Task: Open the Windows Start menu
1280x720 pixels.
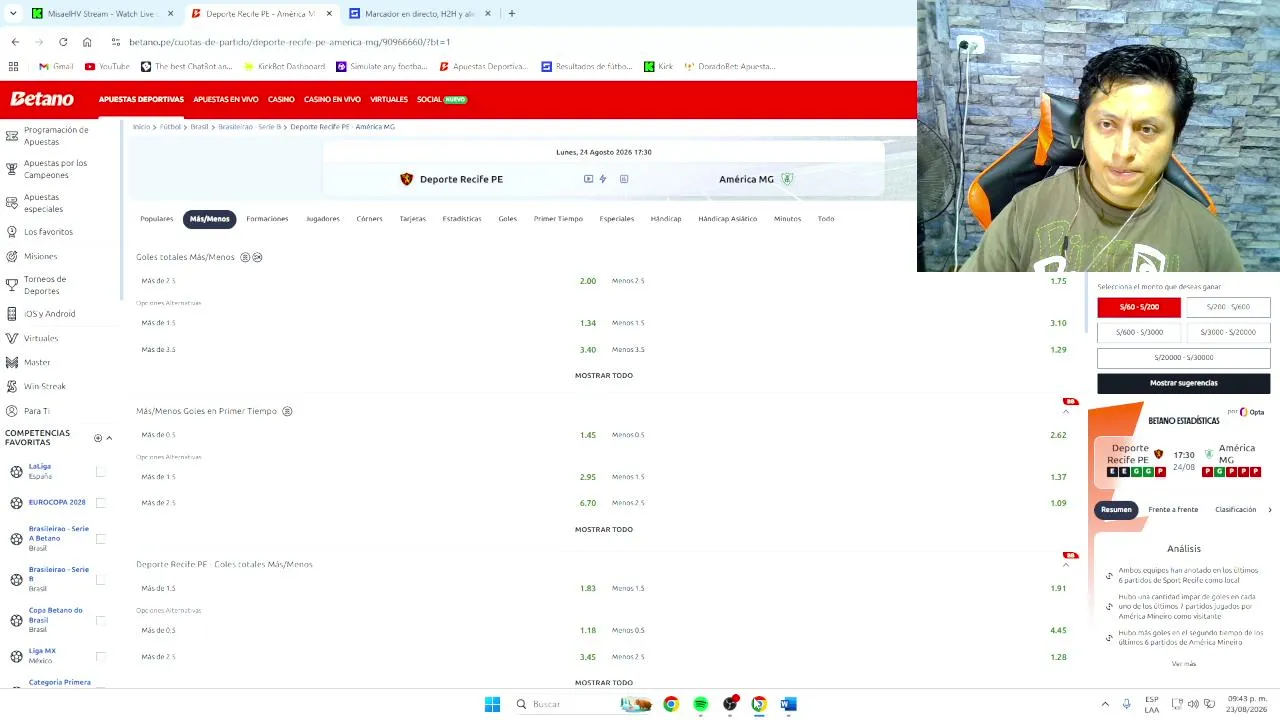Action: click(x=492, y=704)
